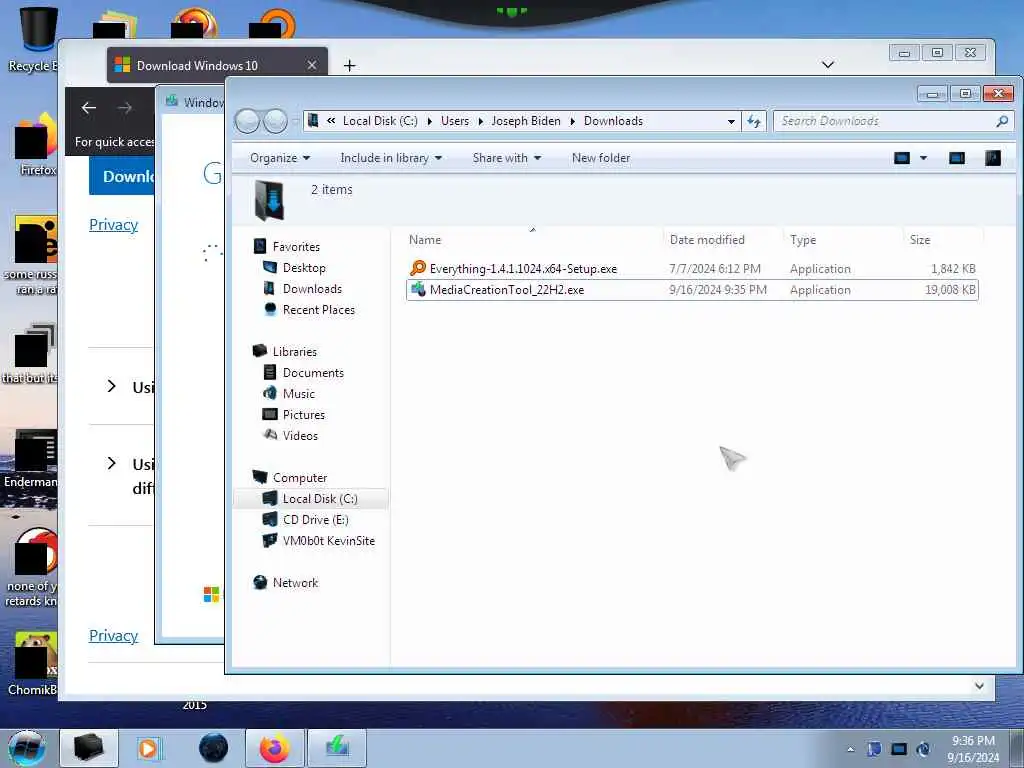Click the Users breadcrumb in address bar

tap(455, 121)
